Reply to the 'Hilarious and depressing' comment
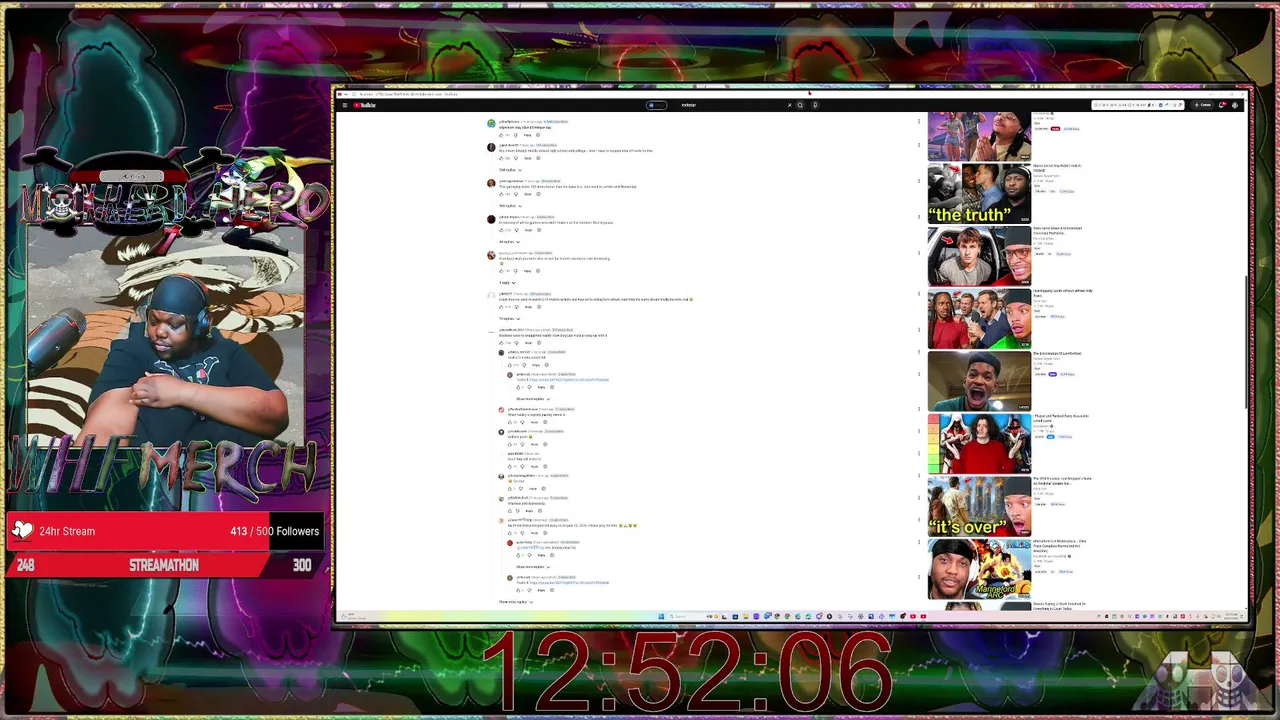 point(530,511)
